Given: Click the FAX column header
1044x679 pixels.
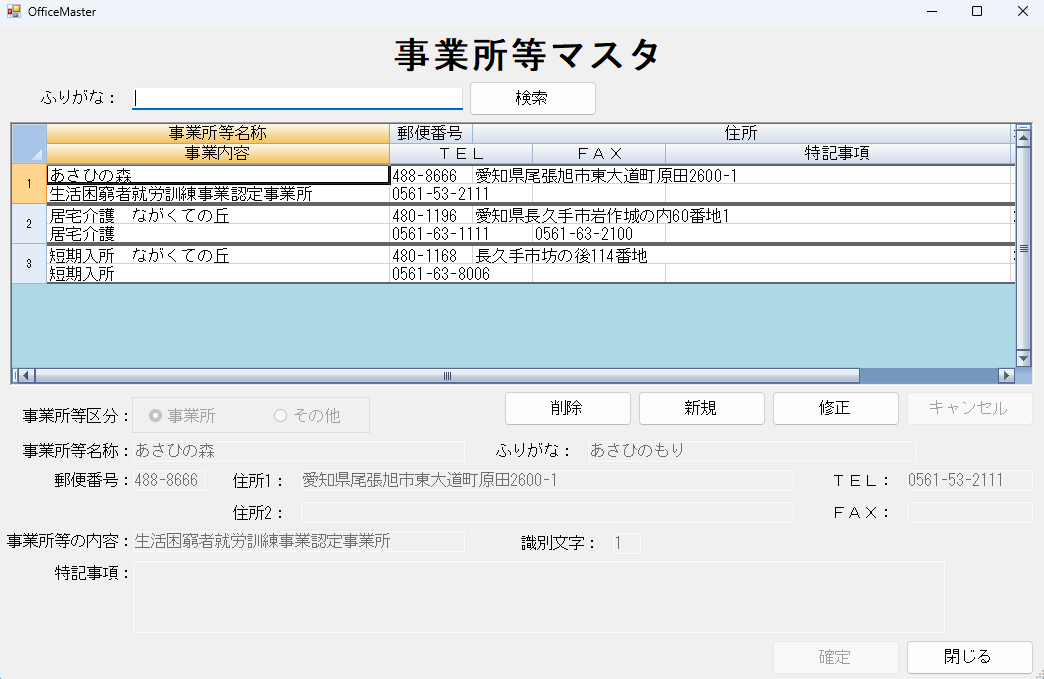Looking at the screenshot, I should pyautogui.click(x=599, y=153).
